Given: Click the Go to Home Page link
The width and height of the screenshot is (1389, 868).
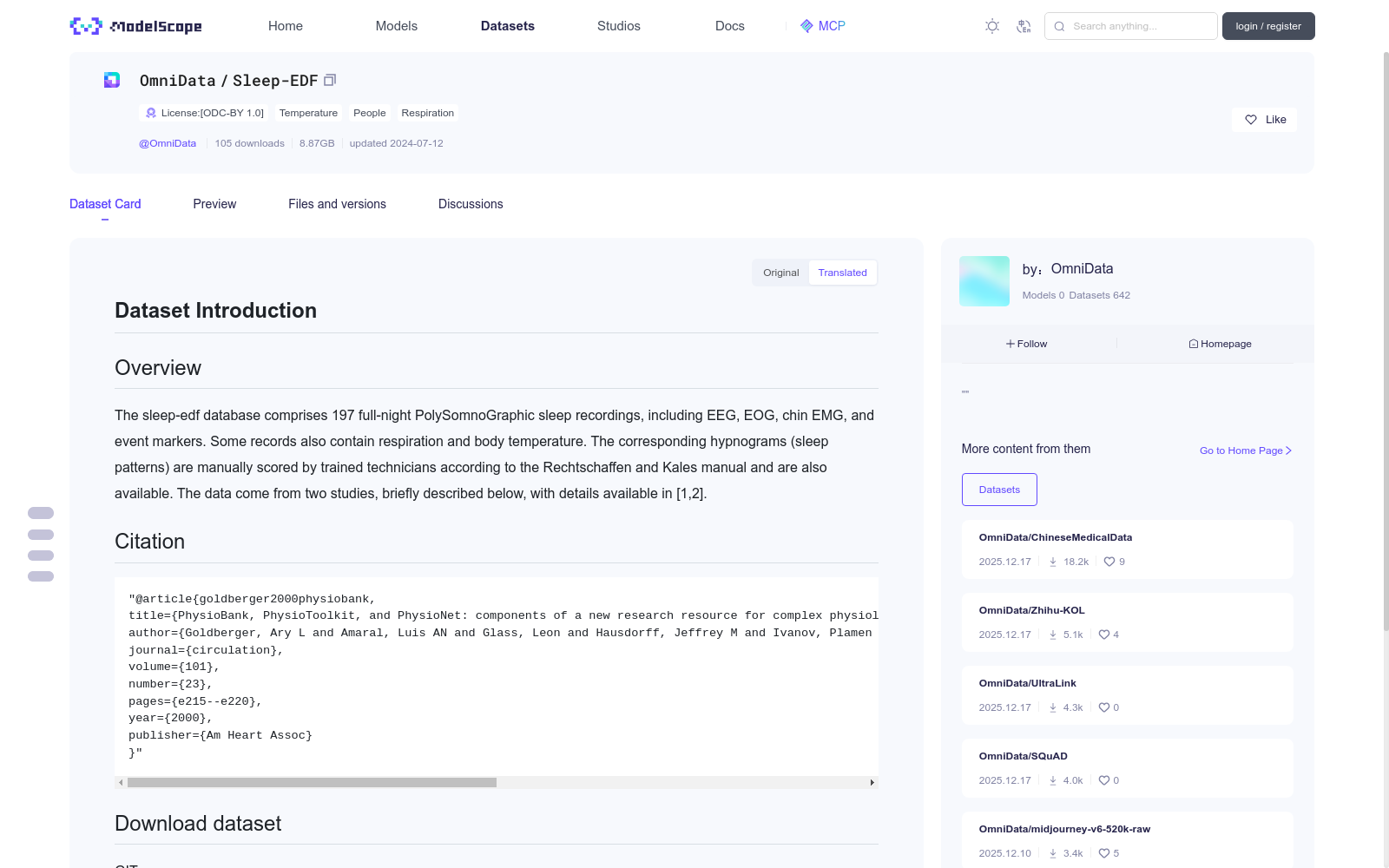Looking at the screenshot, I should (x=1246, y=450).
